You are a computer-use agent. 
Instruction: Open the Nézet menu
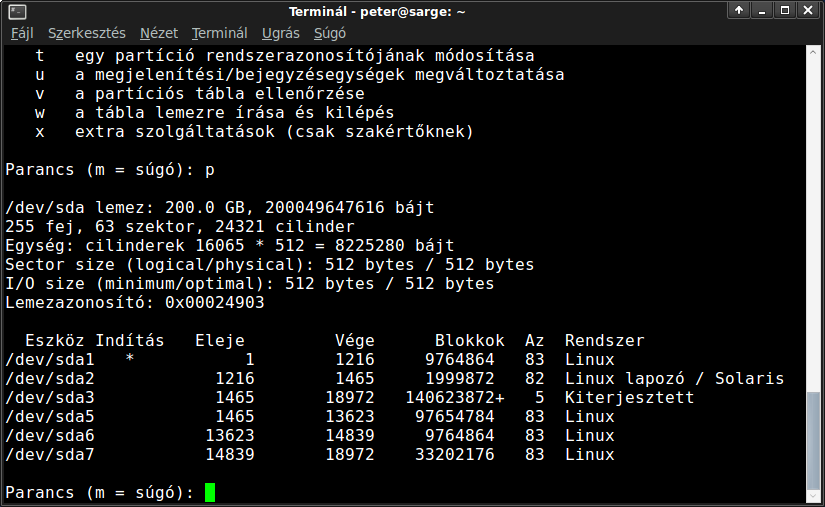(159, 33)
